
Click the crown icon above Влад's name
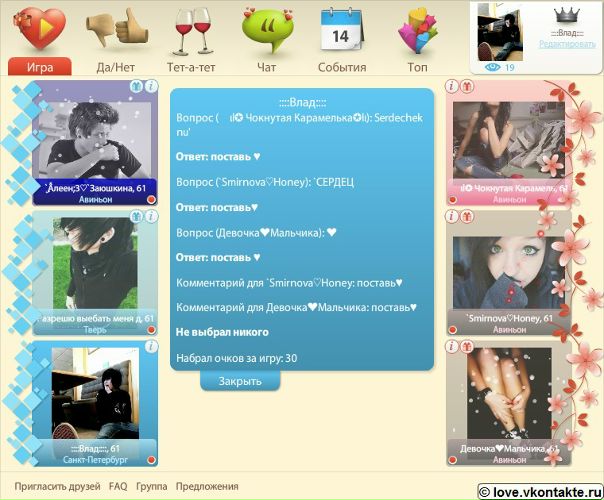click(567, 15)
